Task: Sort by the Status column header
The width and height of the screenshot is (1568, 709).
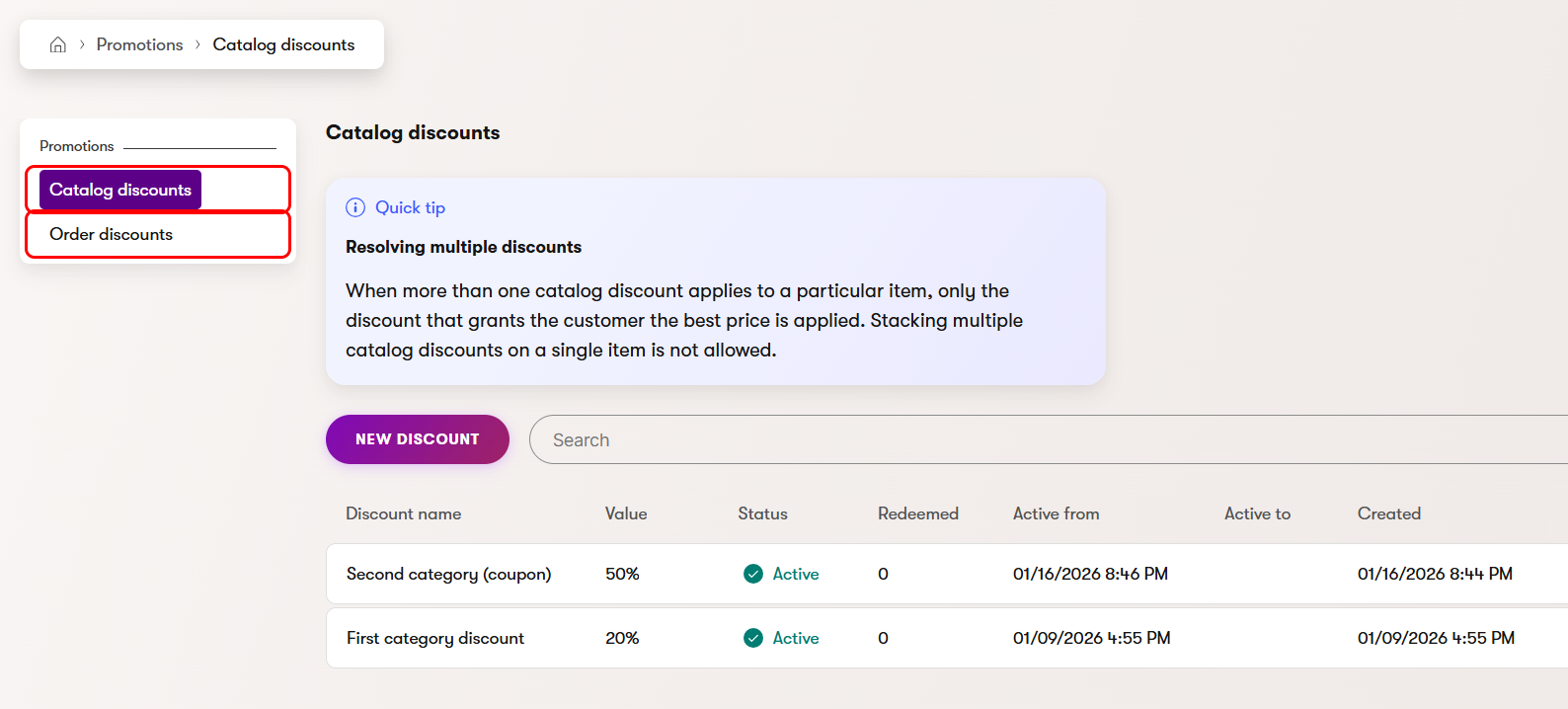Action: coord(762,513)
